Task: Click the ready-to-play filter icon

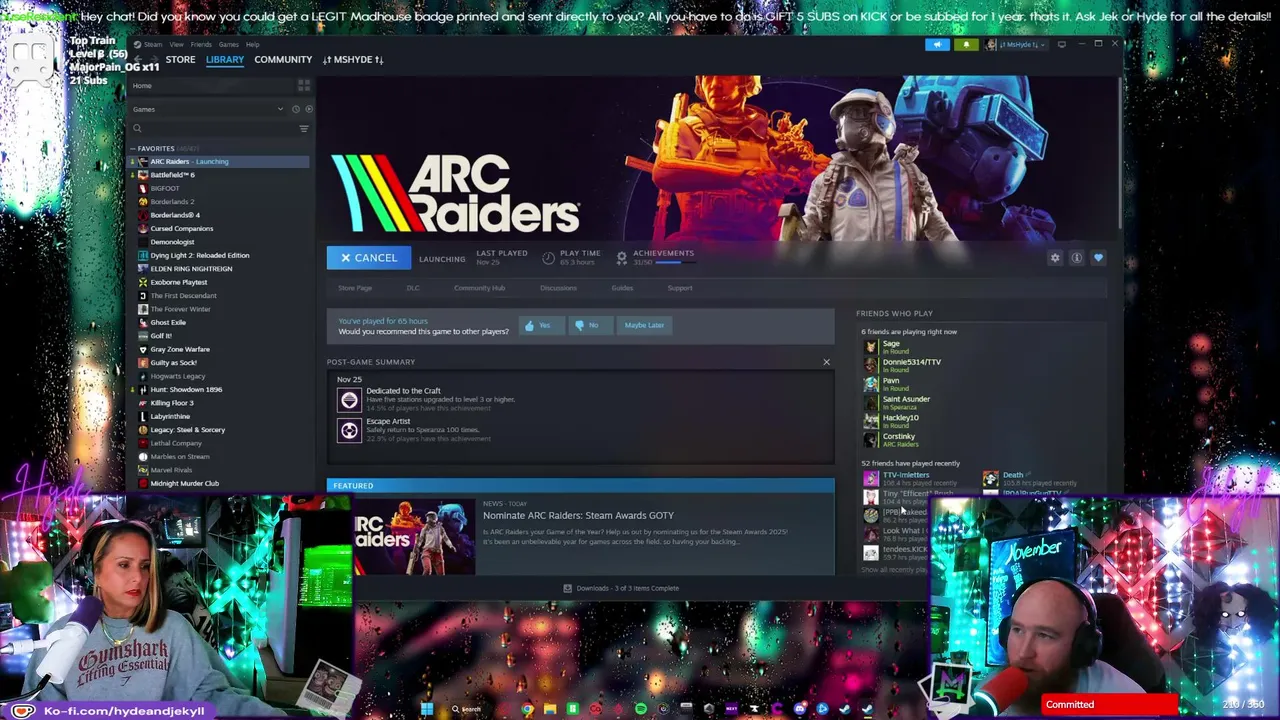Action: [x=308, y=109]
